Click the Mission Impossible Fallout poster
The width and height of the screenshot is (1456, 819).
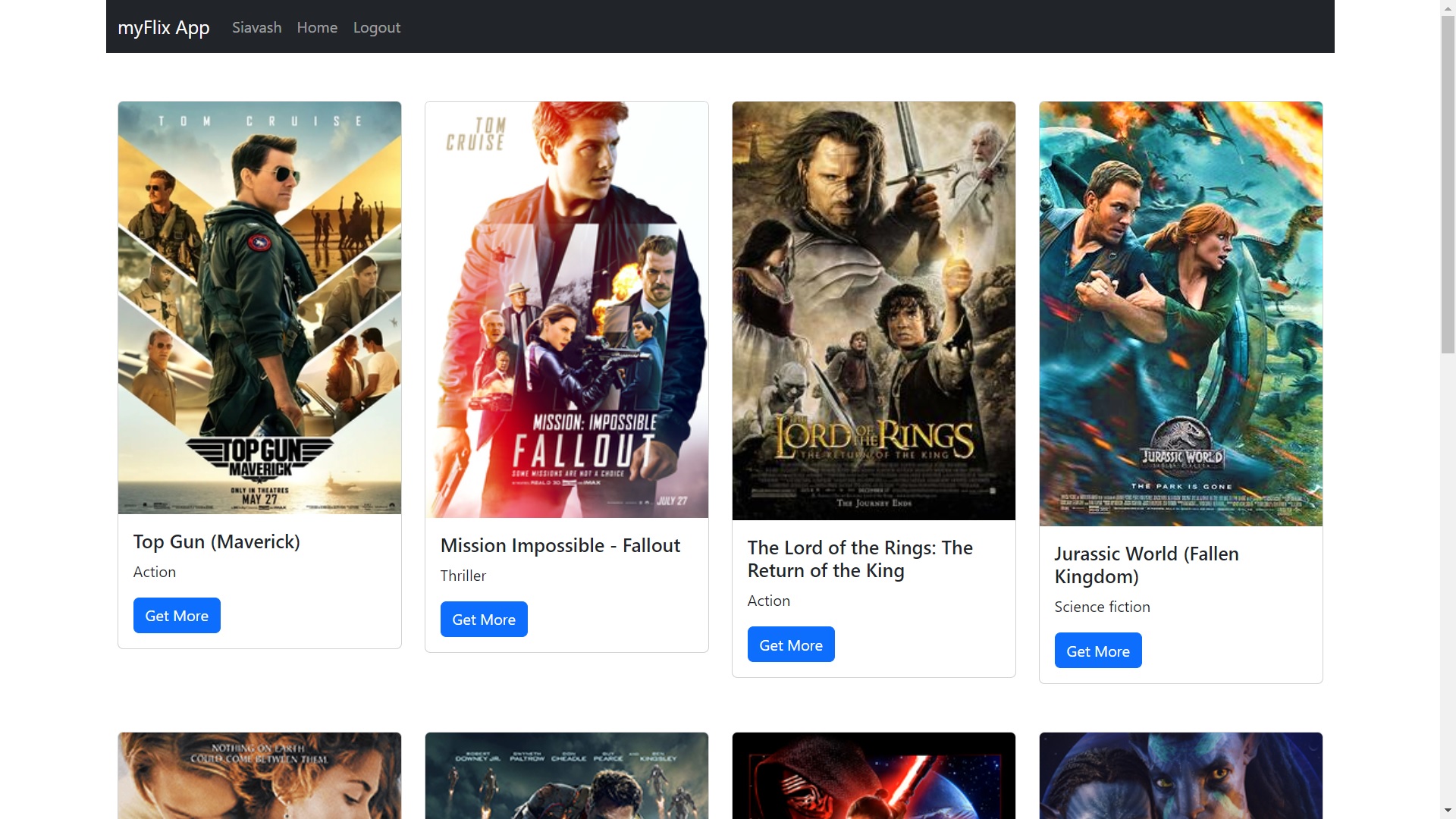coord(566,309)
